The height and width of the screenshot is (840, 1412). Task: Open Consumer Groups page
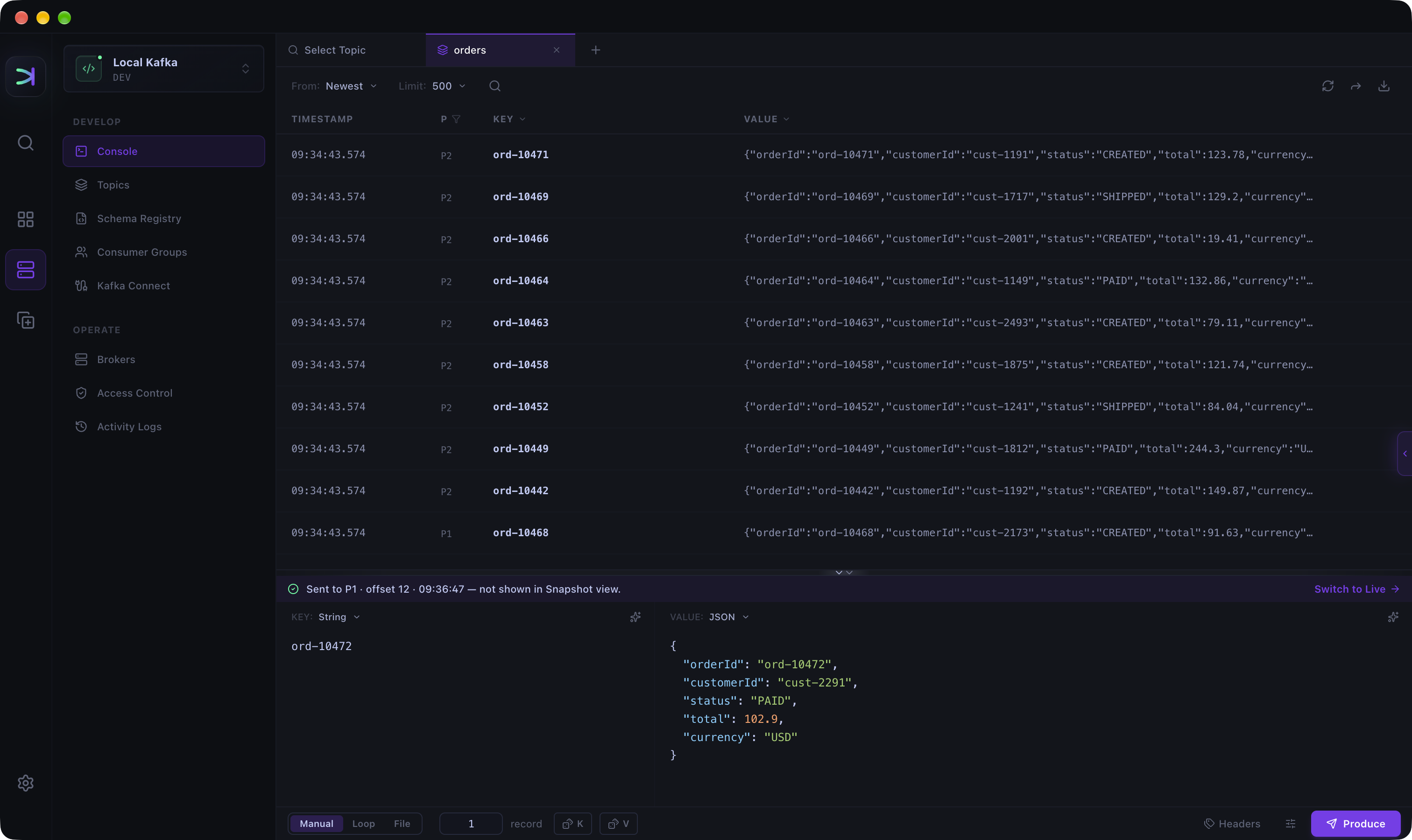164,252
